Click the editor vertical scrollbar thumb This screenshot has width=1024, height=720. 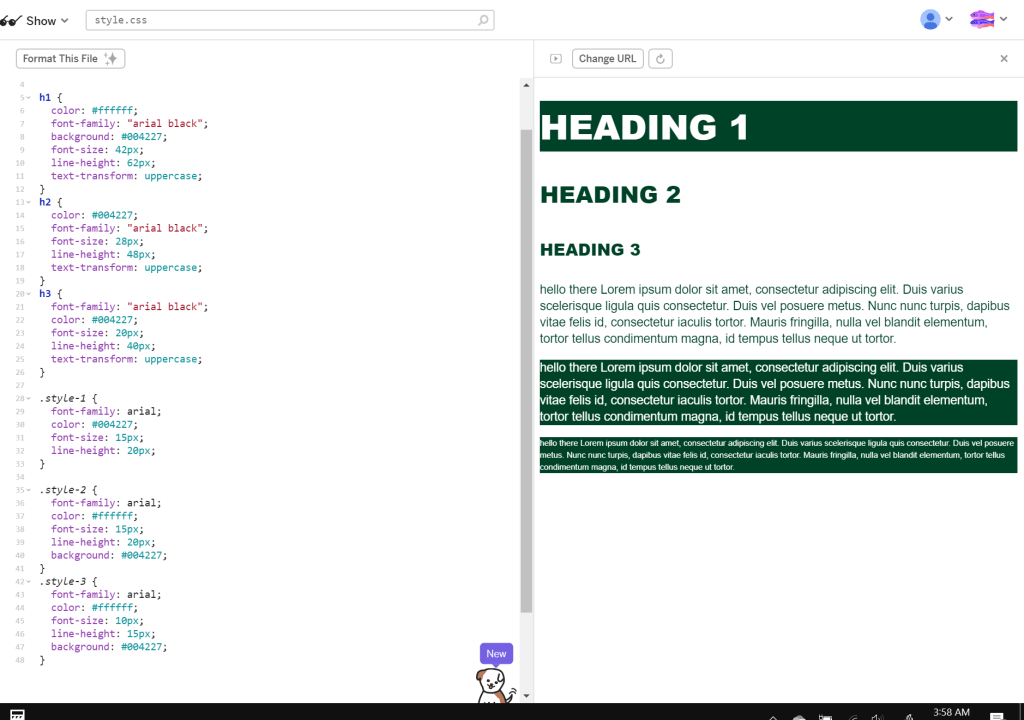526,370
